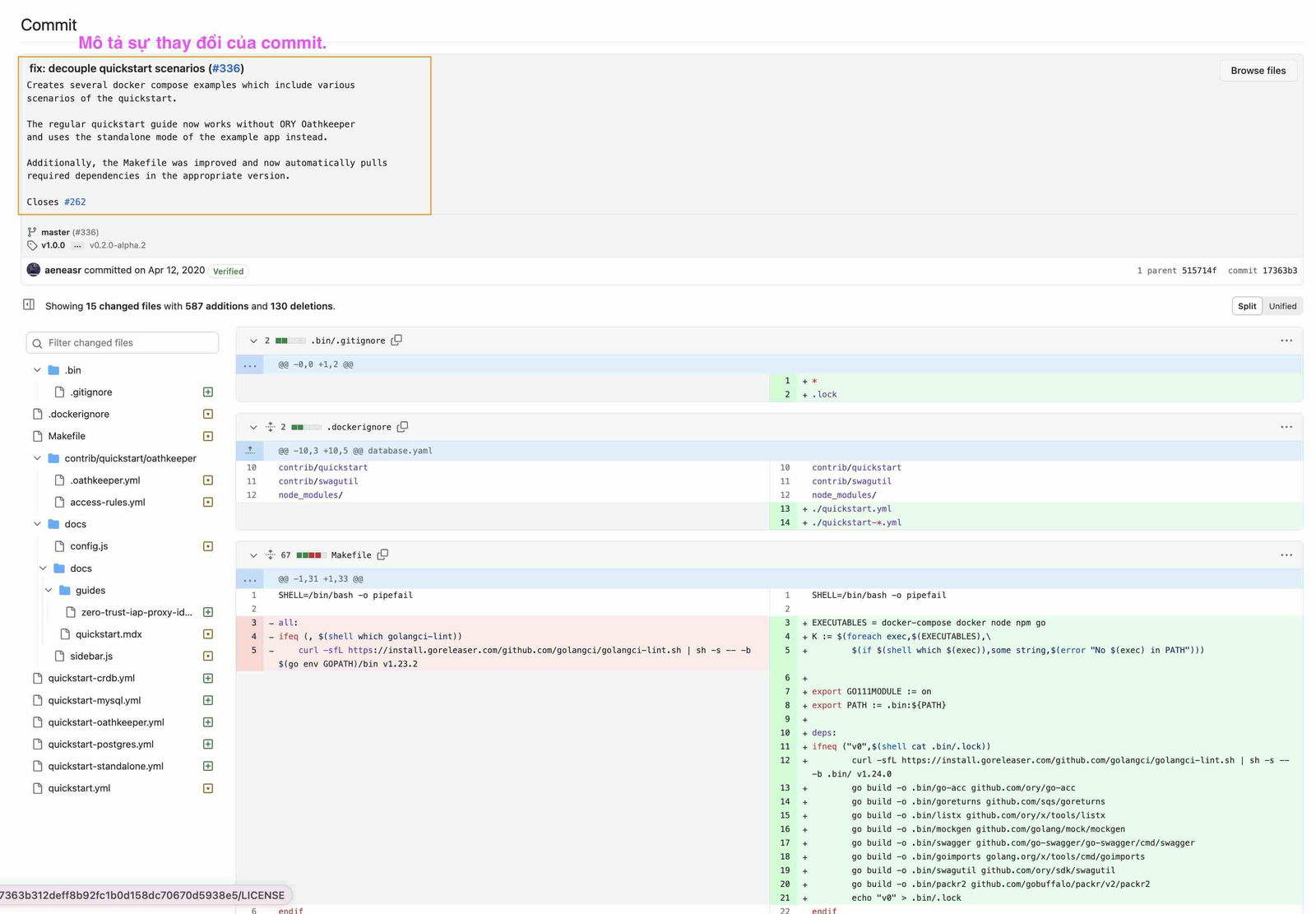1316x914 pixels.
Task: Click the .dockerignore diff header filename
Action: (359, 427)
